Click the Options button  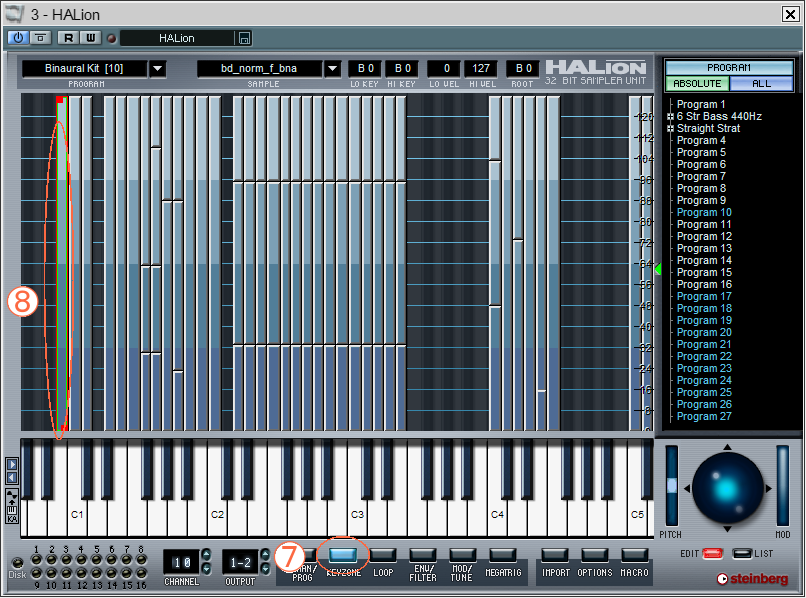595,554
